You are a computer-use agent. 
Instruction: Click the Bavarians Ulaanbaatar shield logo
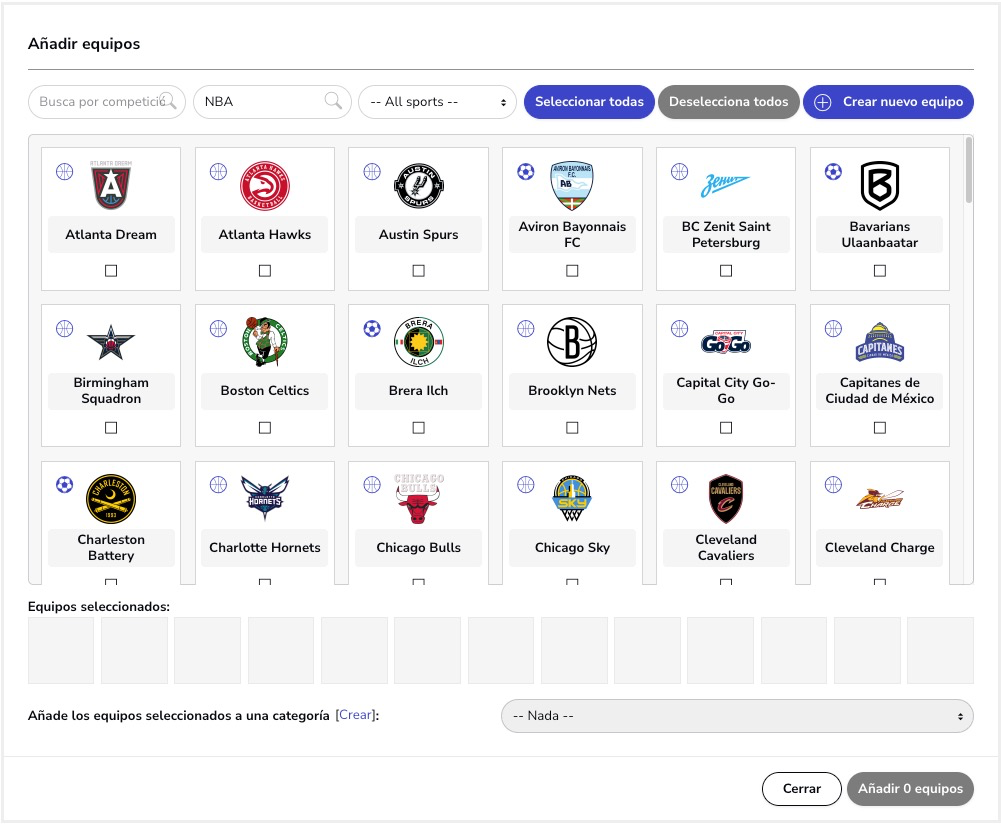[880, 186]
